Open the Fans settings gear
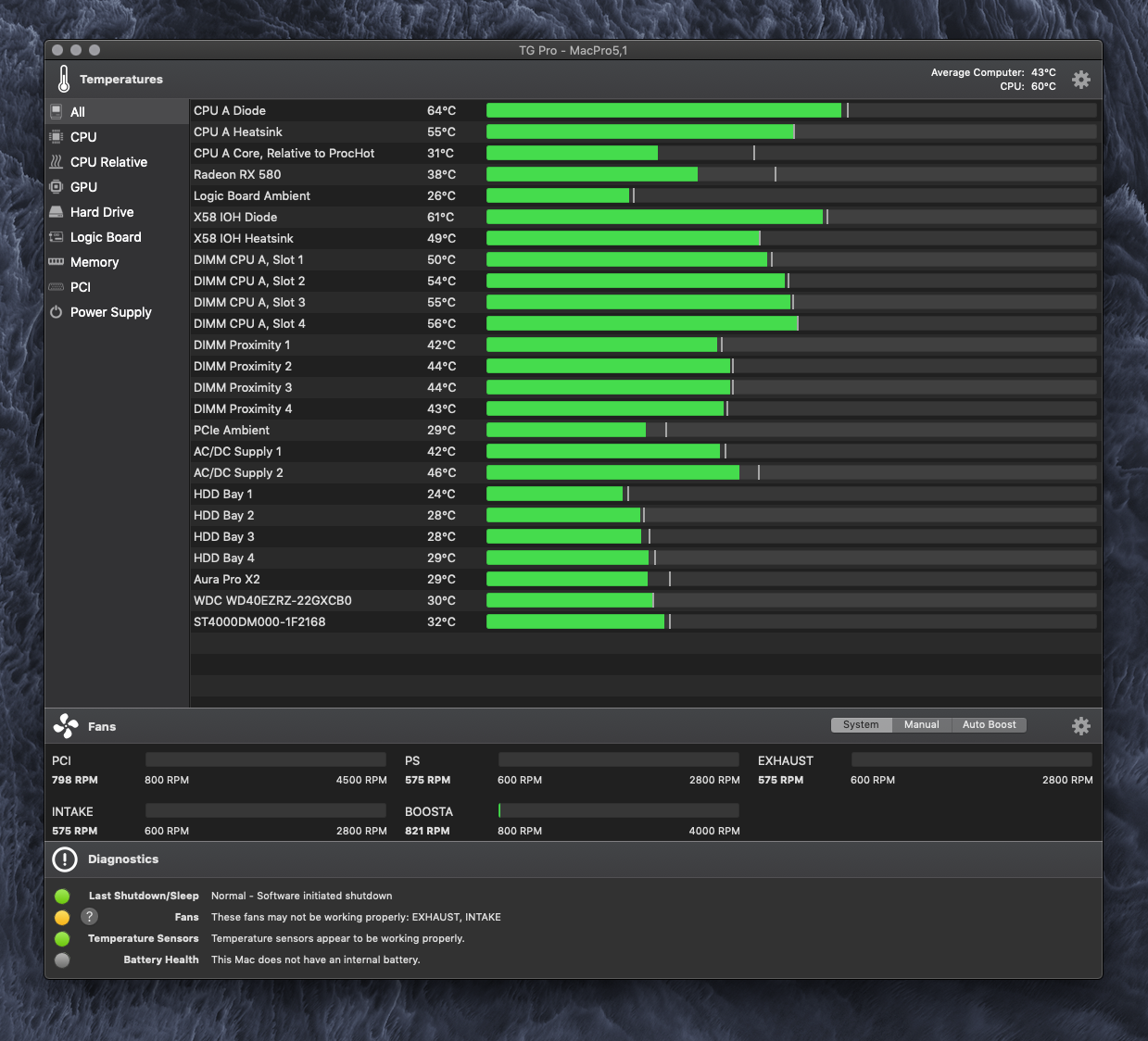Viewport: 1148px width, 1041px height. (1080, 726)
